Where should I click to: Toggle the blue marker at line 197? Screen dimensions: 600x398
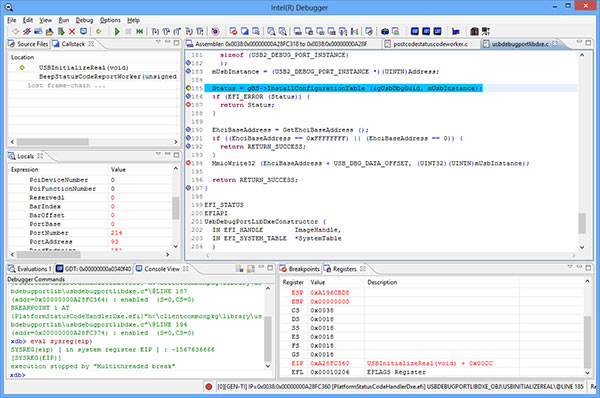click(188, 188)
